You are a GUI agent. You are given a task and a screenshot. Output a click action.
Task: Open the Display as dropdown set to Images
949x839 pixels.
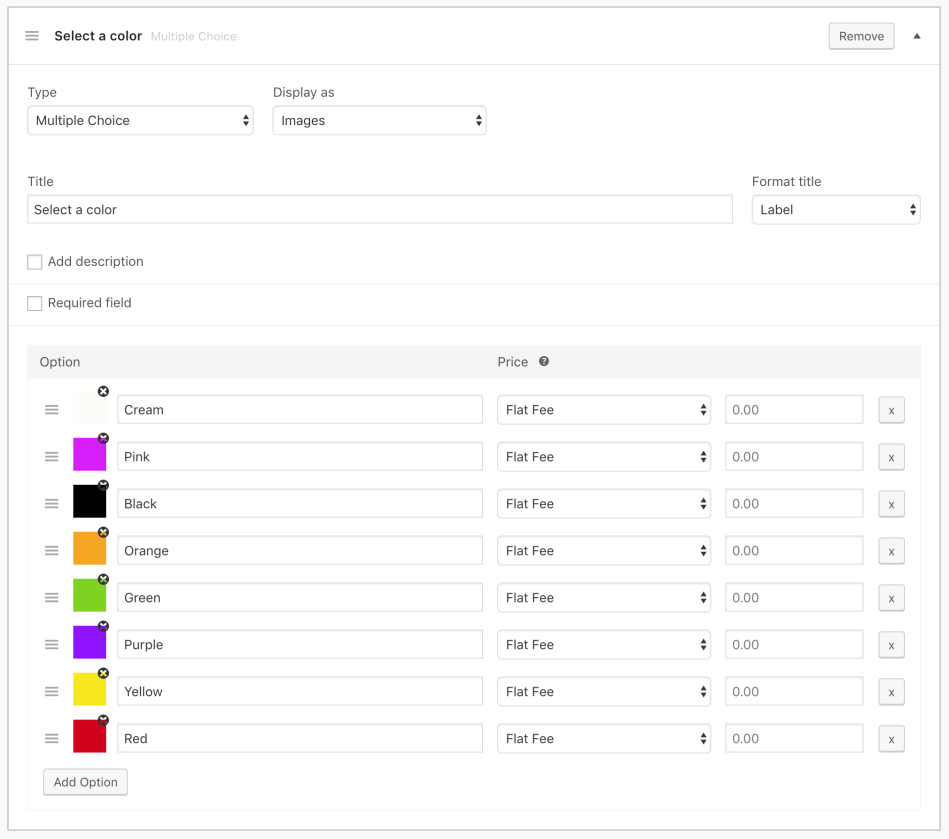pos(379,121)
